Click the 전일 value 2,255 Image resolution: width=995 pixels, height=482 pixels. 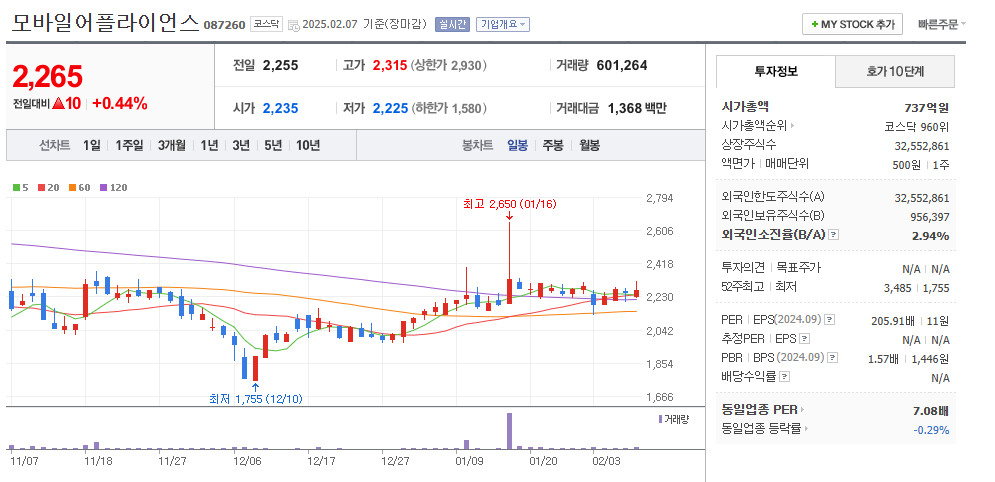pos(280,65)
